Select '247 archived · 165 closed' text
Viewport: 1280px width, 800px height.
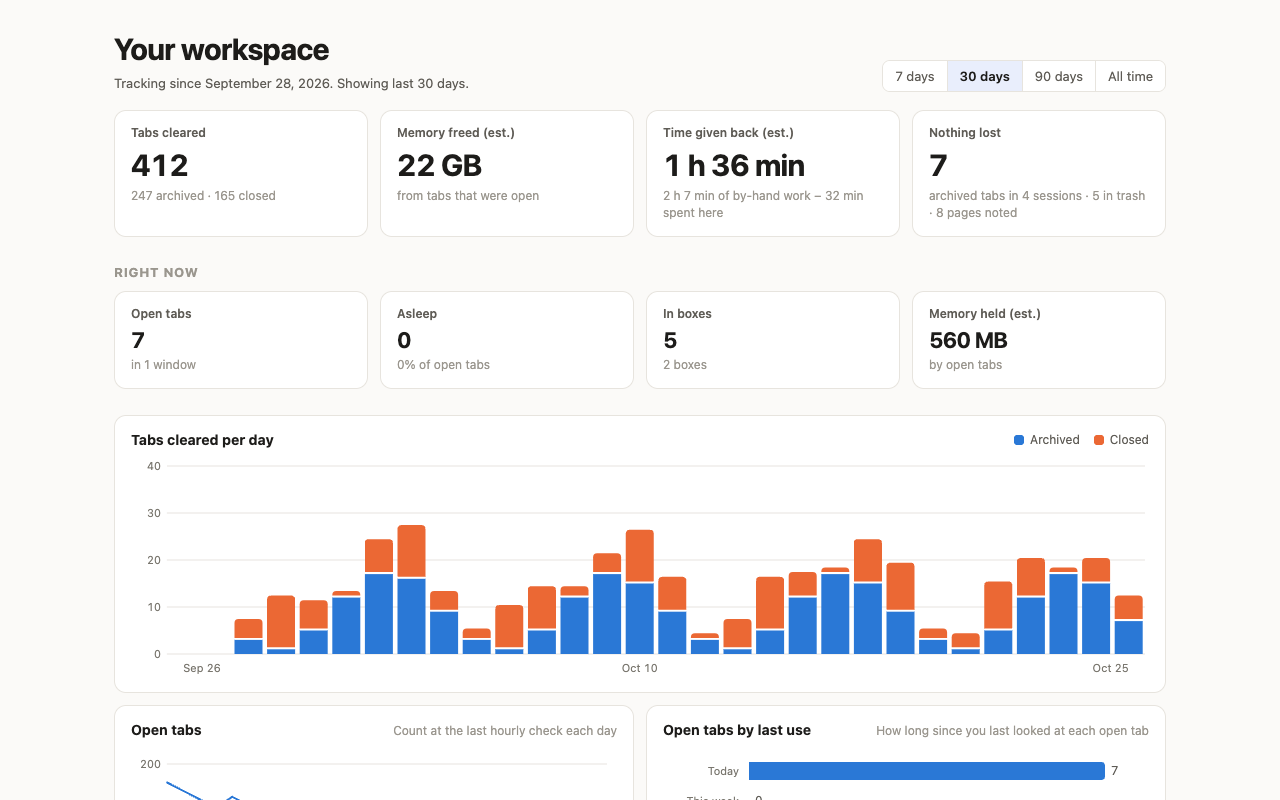(203, 196)
